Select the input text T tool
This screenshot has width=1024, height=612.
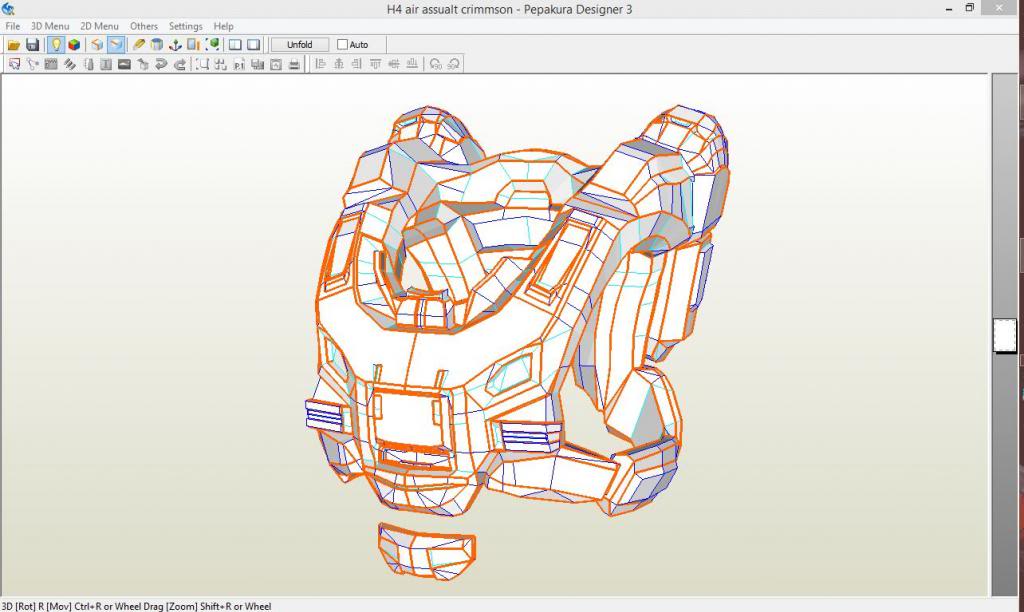(x=106, y=64)
